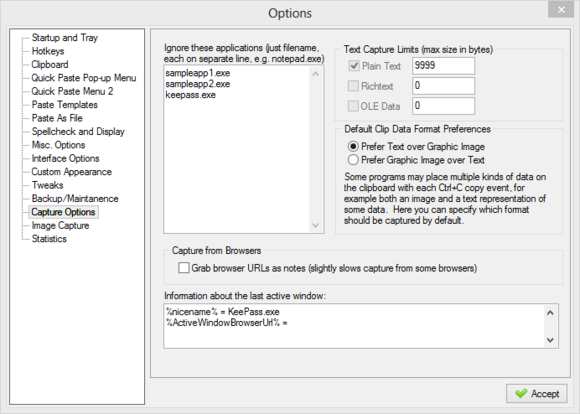Click the Richtext max size field
The image size is (580, 414).
coord(444,86)
